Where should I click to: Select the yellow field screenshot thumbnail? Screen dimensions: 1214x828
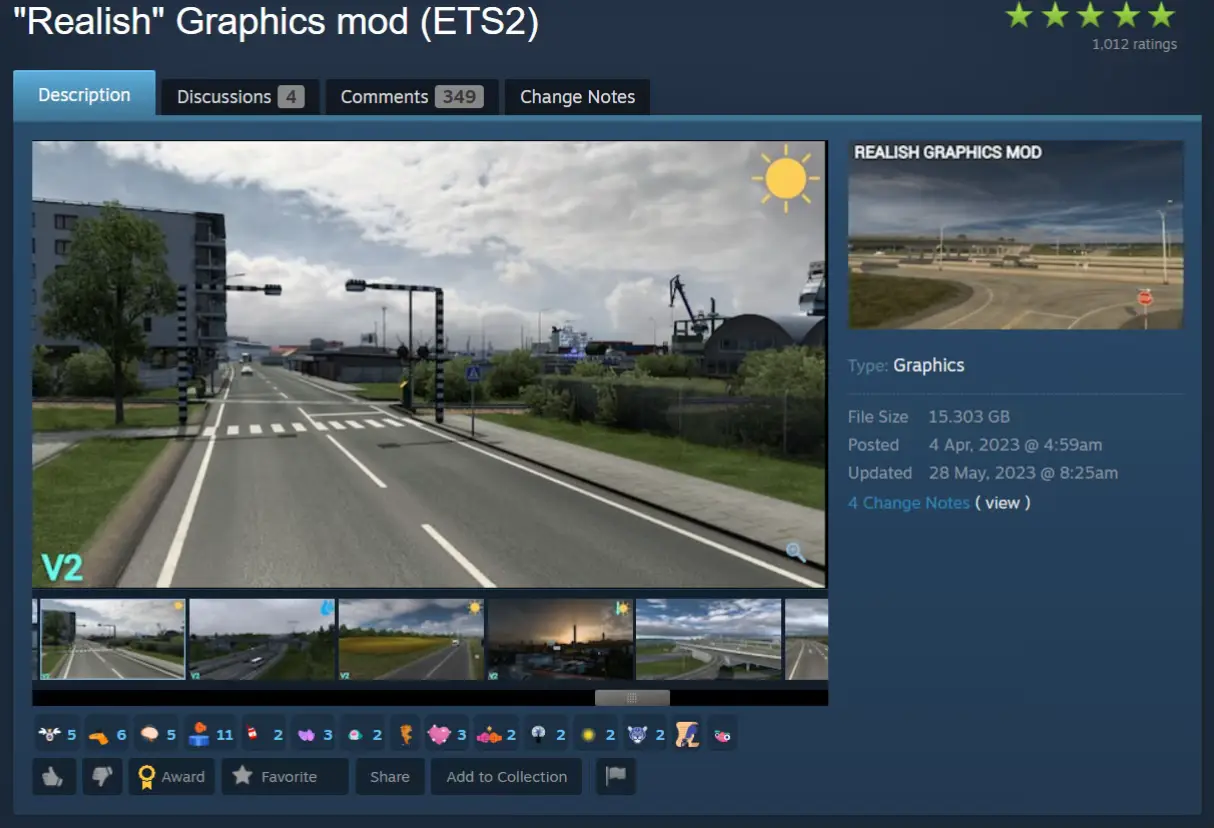point(411,640)
